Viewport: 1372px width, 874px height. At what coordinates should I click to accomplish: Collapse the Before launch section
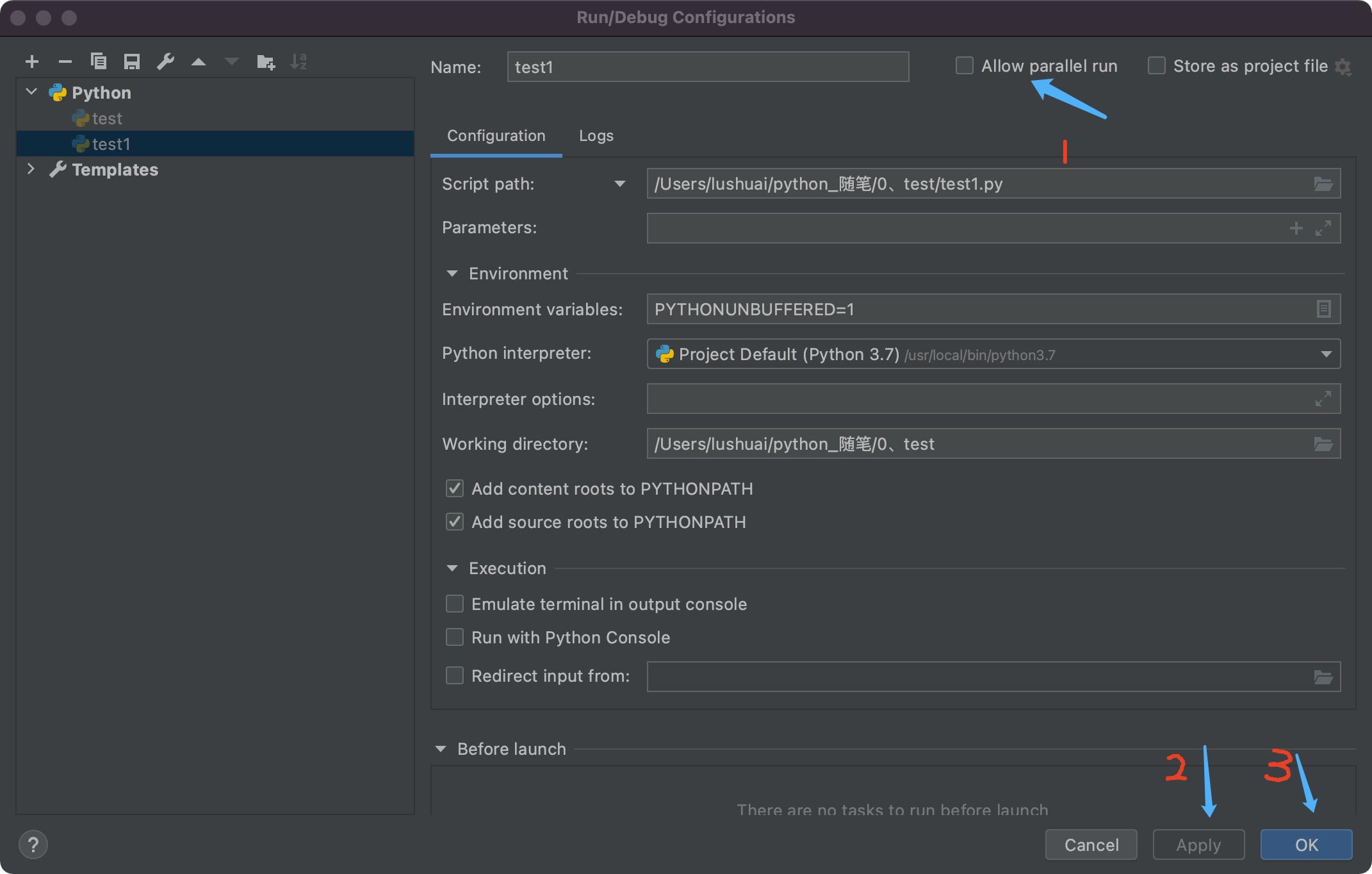coord(441,749)
